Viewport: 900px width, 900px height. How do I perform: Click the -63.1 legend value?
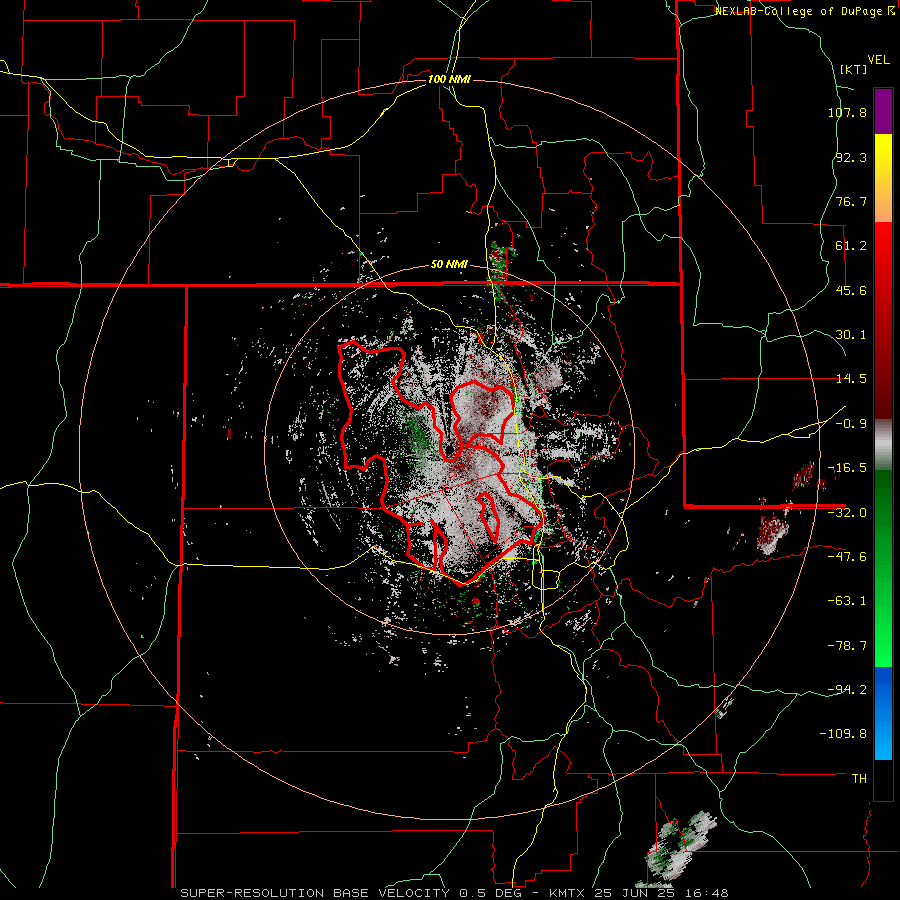point(847,601)
